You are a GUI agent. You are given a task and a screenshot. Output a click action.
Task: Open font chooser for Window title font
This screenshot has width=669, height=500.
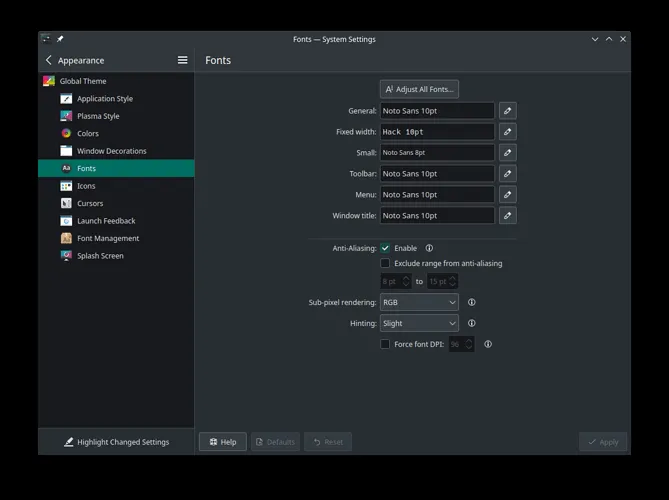click(x=508, y=215)
